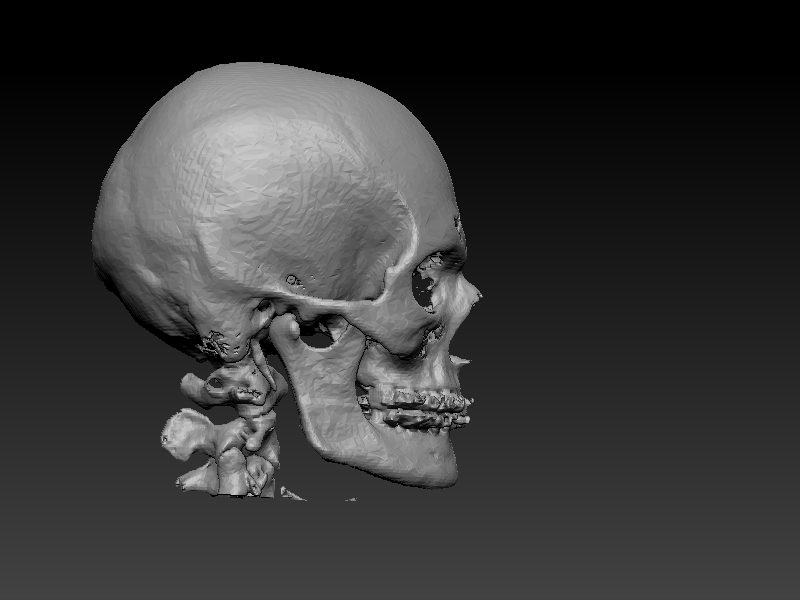The image size is (800, 600).
Task: Click the jaw angle of the mandible
Action: tap(303, 420)
